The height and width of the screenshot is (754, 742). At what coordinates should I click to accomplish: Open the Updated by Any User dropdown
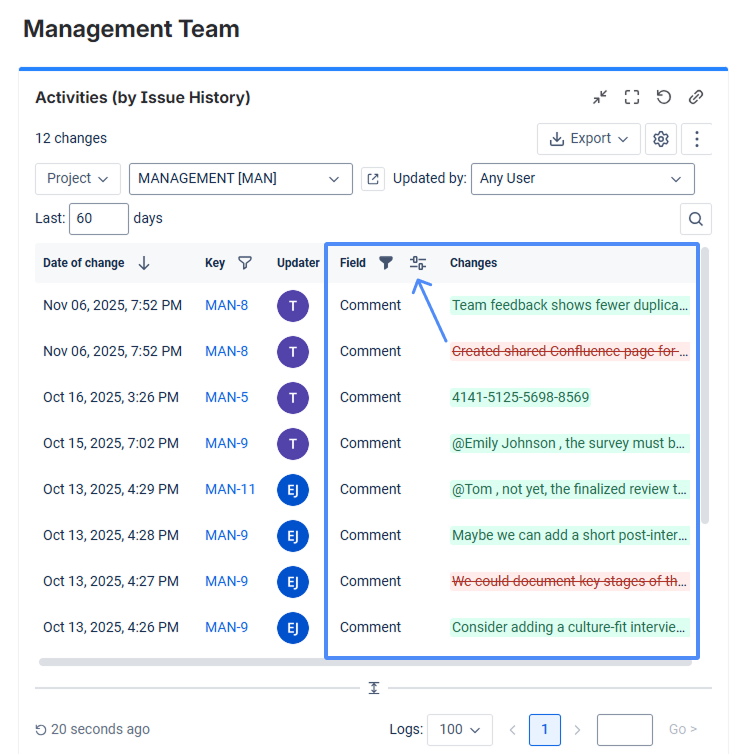click(582, 179)
